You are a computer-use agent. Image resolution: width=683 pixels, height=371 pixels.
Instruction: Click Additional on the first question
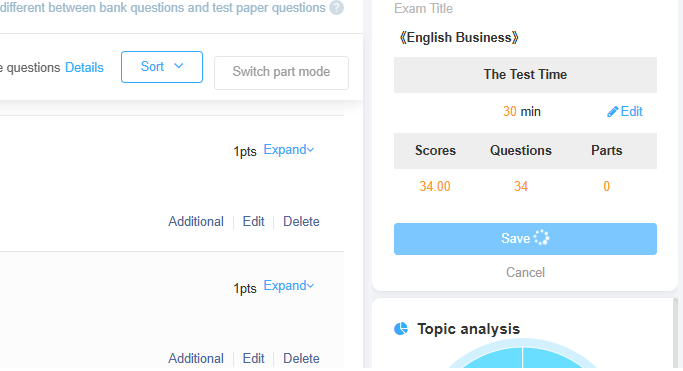[196, 222]
